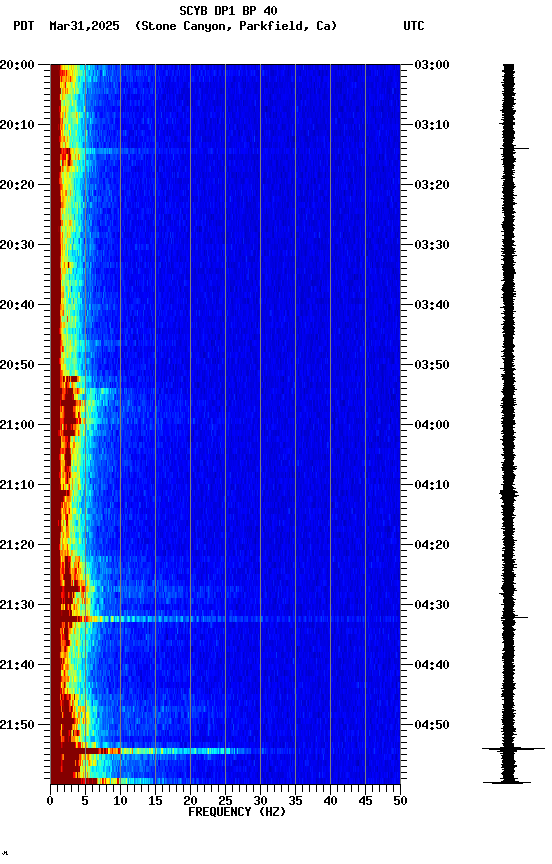This screenshot has height=864, width=552.
Task: Click the 03:30 UTC time label
Action: tap(432, 245)
